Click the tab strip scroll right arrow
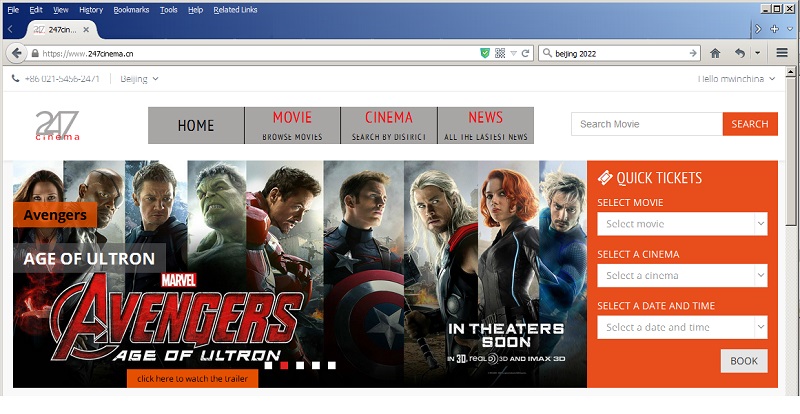800x414 pixels. (758, 29)
